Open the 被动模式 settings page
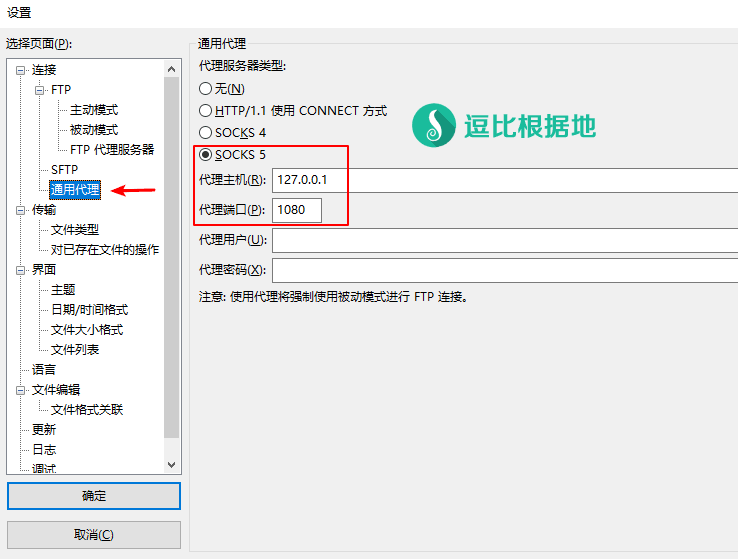The image size is (738, 559). point(94,130)
